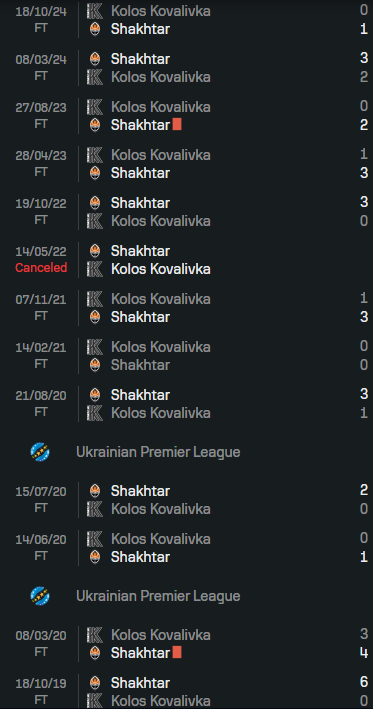Click Shakhtar crest in 08/03/24 match

tap(95, 59)
